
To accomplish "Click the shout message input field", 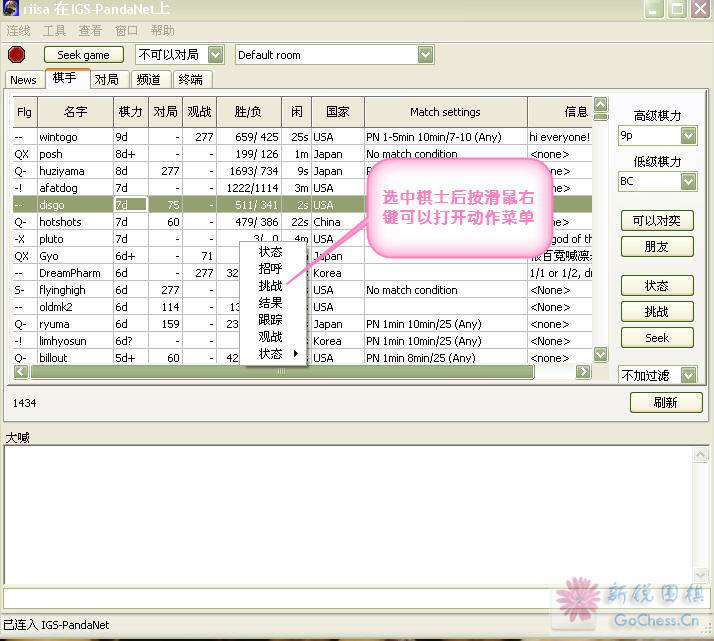I will (355, 597).
